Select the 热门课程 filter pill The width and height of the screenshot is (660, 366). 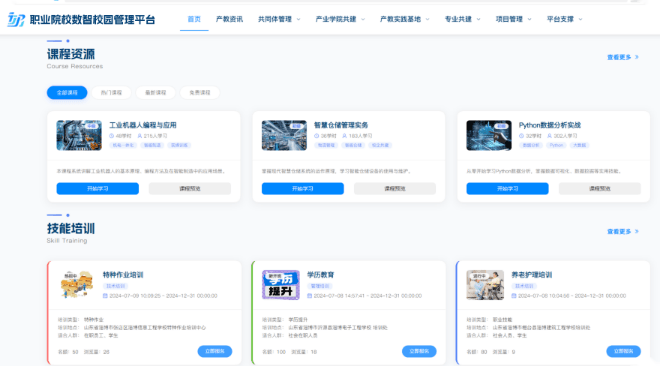pyautogui.click(x=111, y=93)
